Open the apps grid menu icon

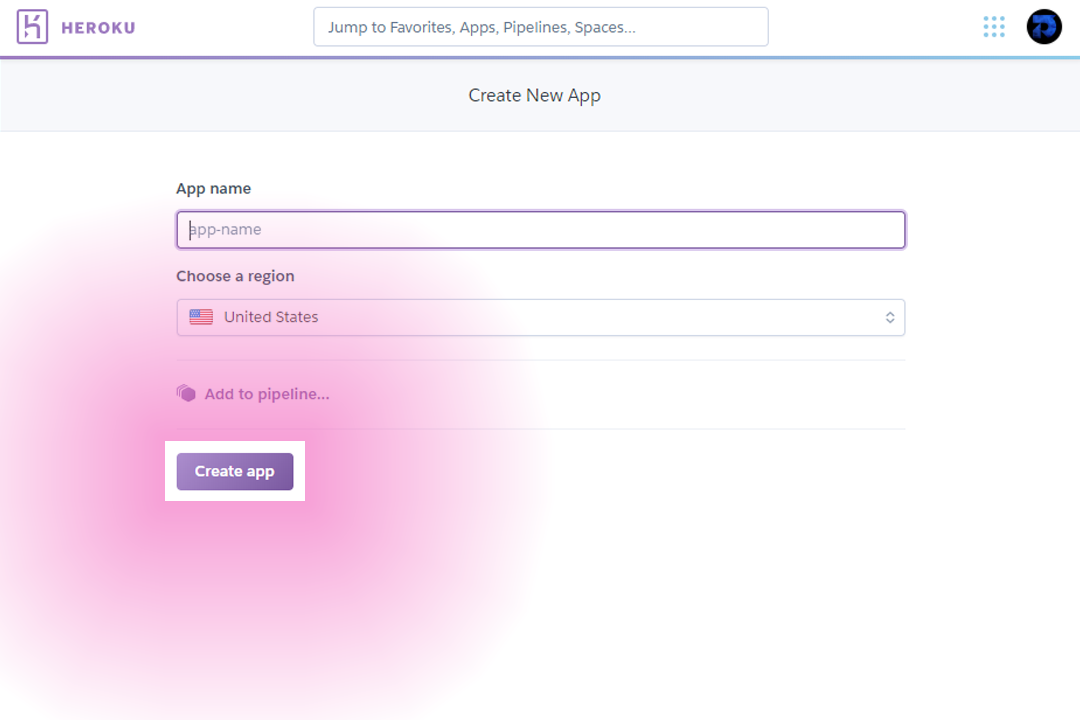coord(994,27)
